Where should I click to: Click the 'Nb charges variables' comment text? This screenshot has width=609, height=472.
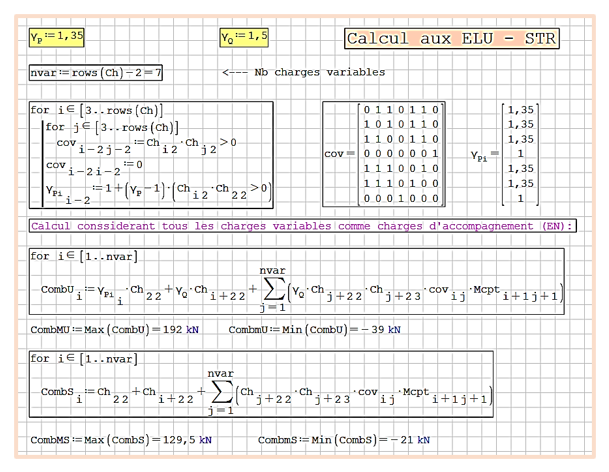pos(303,73)
